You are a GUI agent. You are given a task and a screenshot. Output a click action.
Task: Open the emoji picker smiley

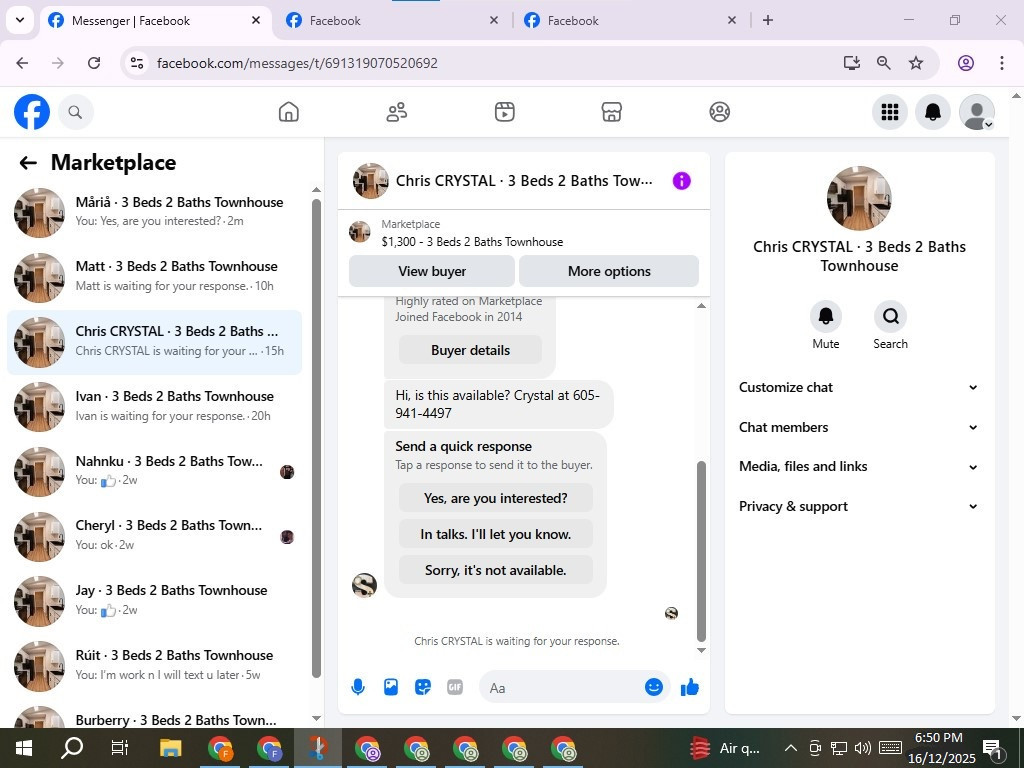654,687
